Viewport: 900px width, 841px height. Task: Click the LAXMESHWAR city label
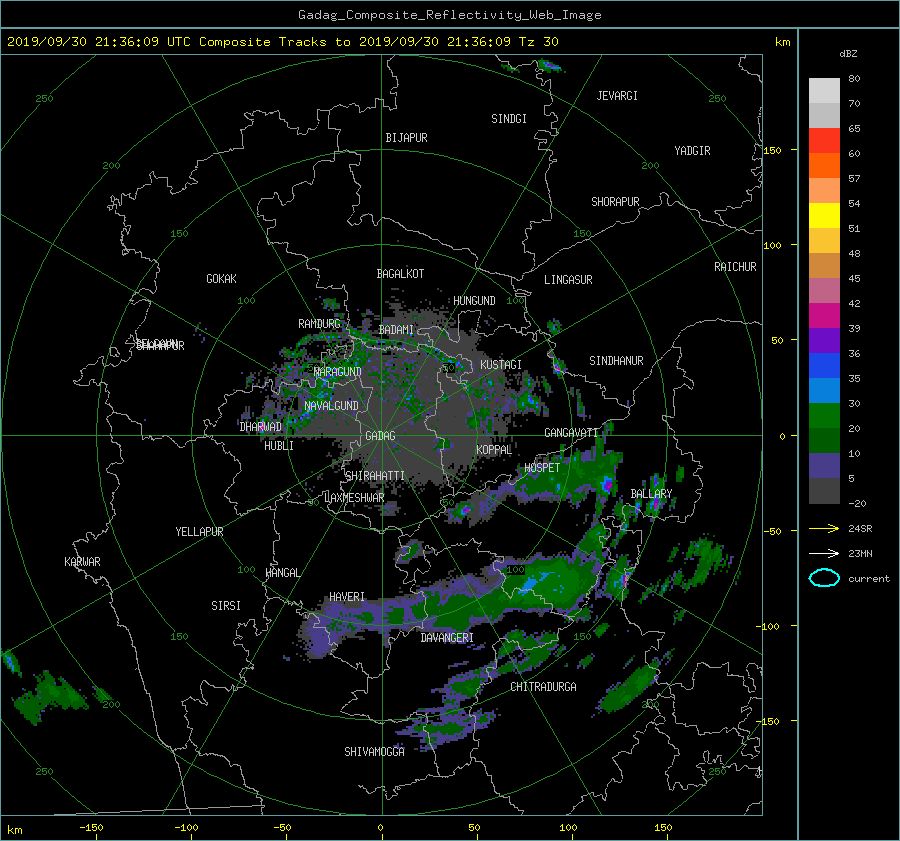[x=354, y=498]
